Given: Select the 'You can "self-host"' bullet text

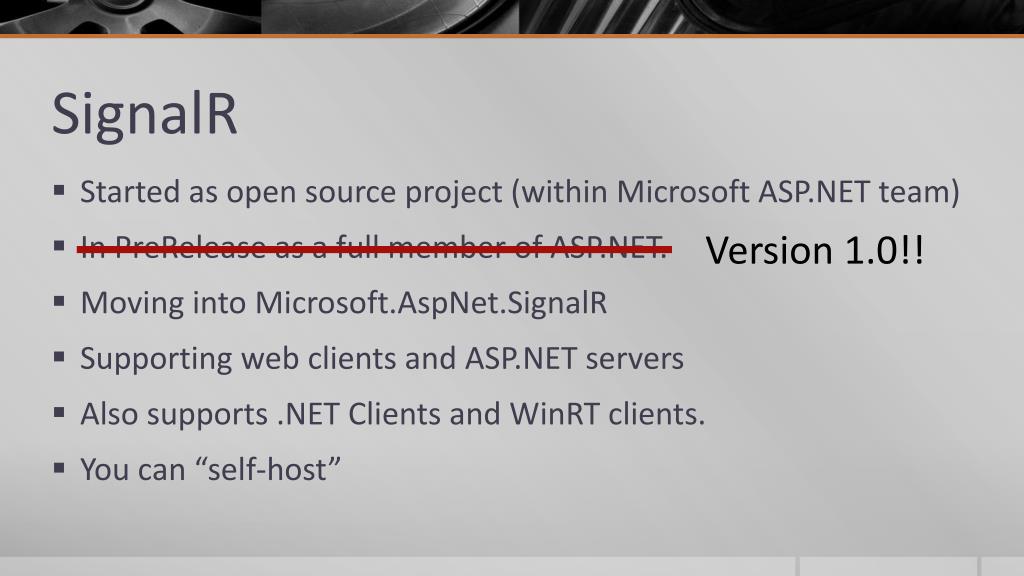Looking at the screenshot, I should tap(210, 469).
